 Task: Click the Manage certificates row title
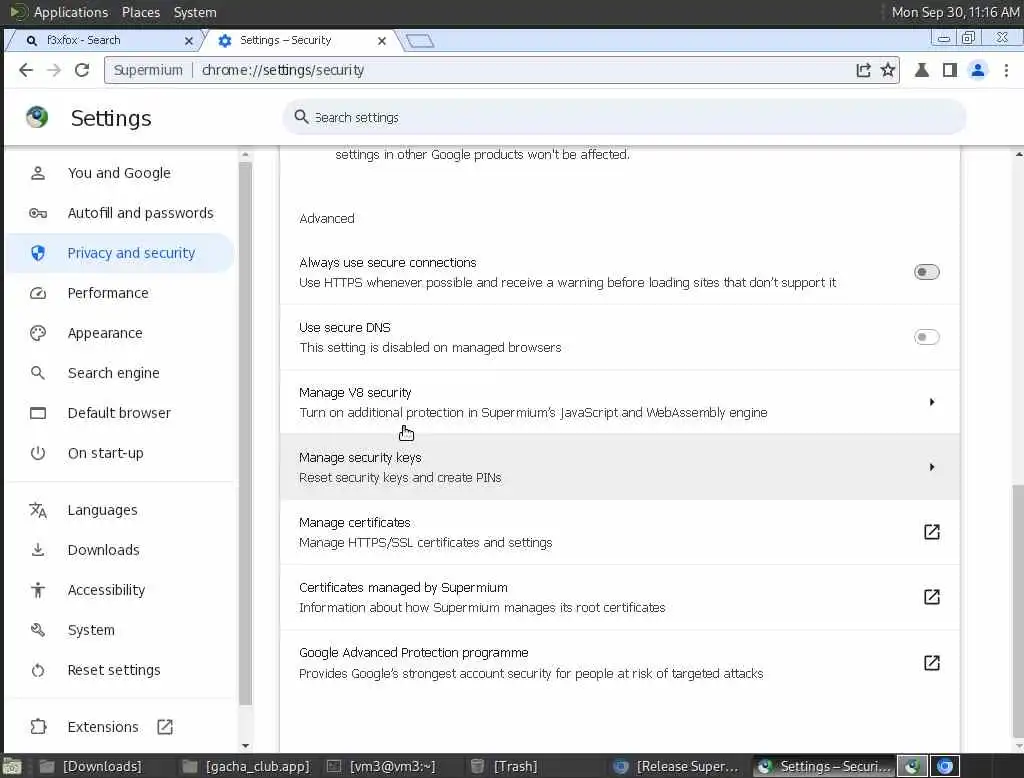click(x=355, y=523)
